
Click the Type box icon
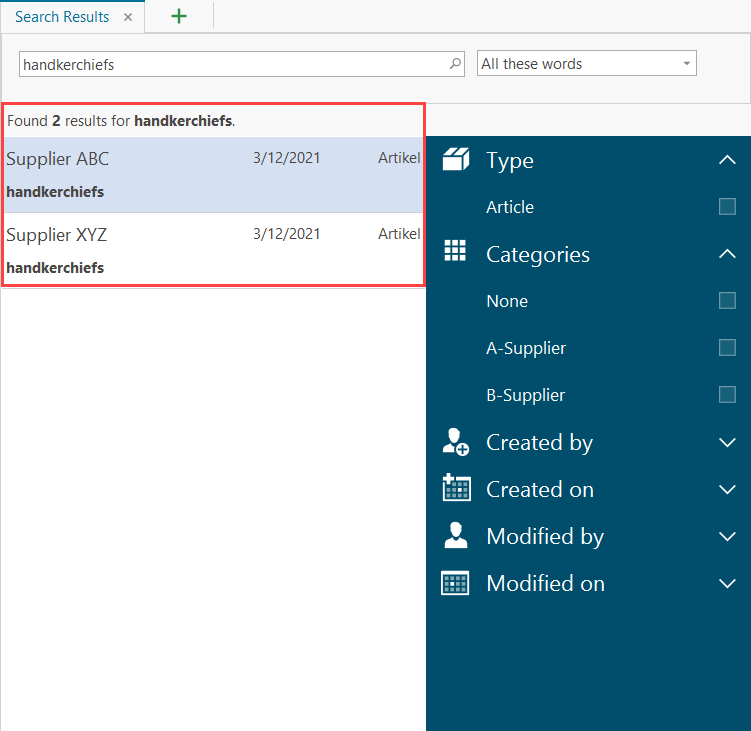[456, 160]
